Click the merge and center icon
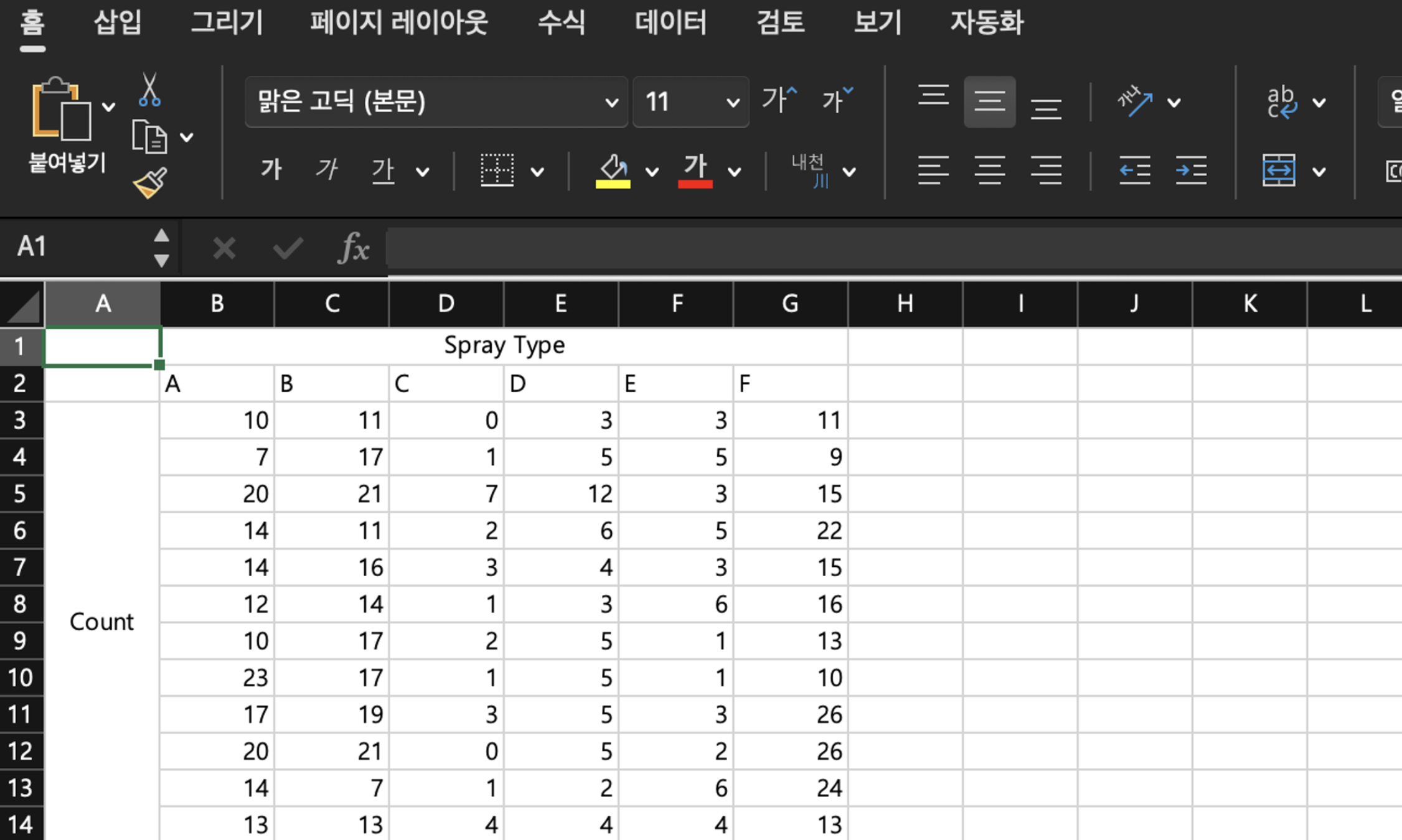 pyautogui.click(x=1279, y=170)
